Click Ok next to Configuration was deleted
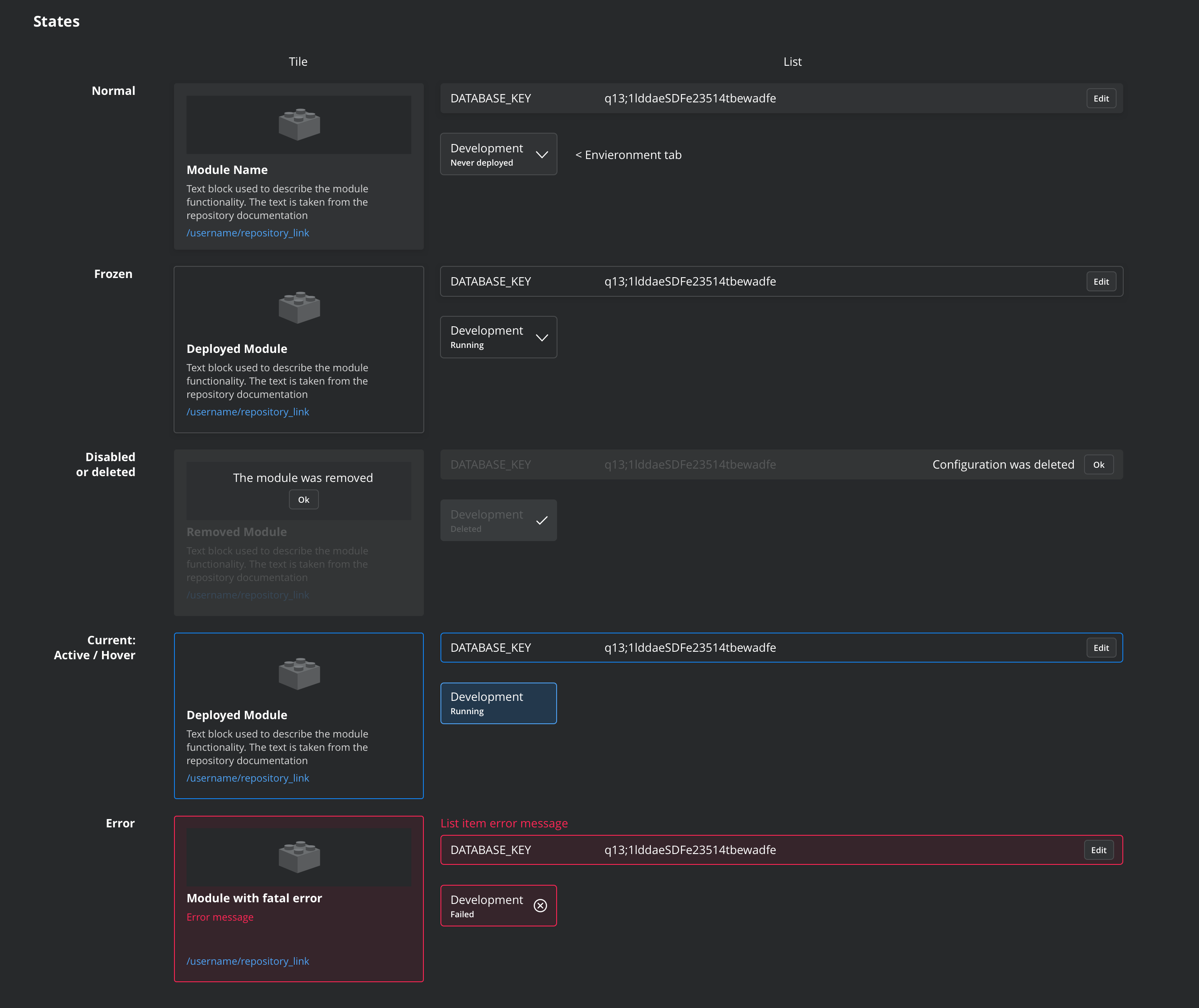The height and width of the screenshot is (1008, 1199). coord(1098,464)
